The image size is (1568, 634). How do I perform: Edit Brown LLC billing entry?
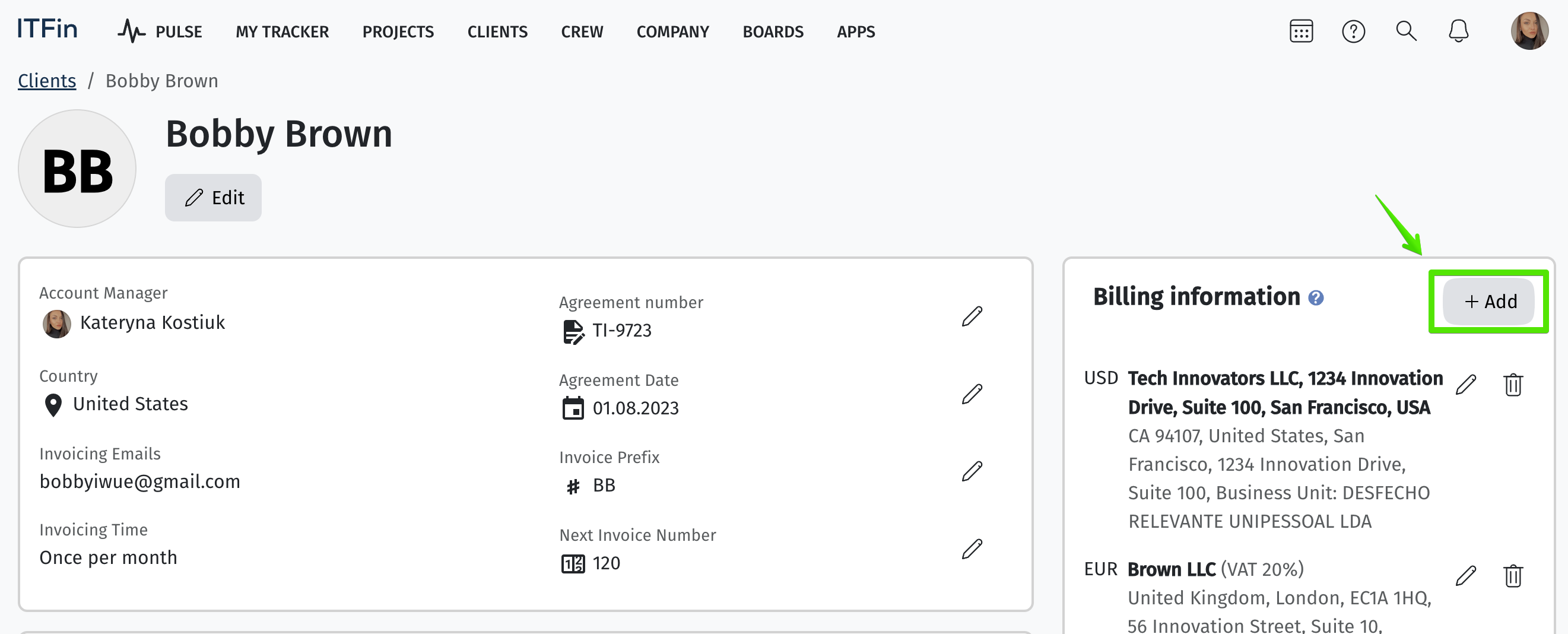[1466, 575]
